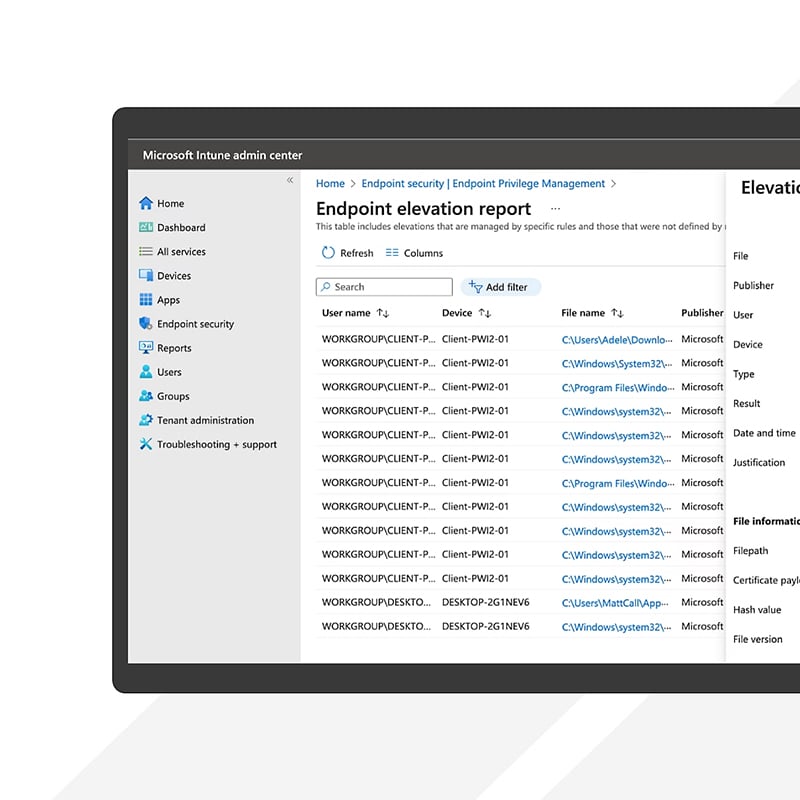Screen dimensions: 800x800
Task: Toggle sort order on Device column
Action: [x=485, y=312]
